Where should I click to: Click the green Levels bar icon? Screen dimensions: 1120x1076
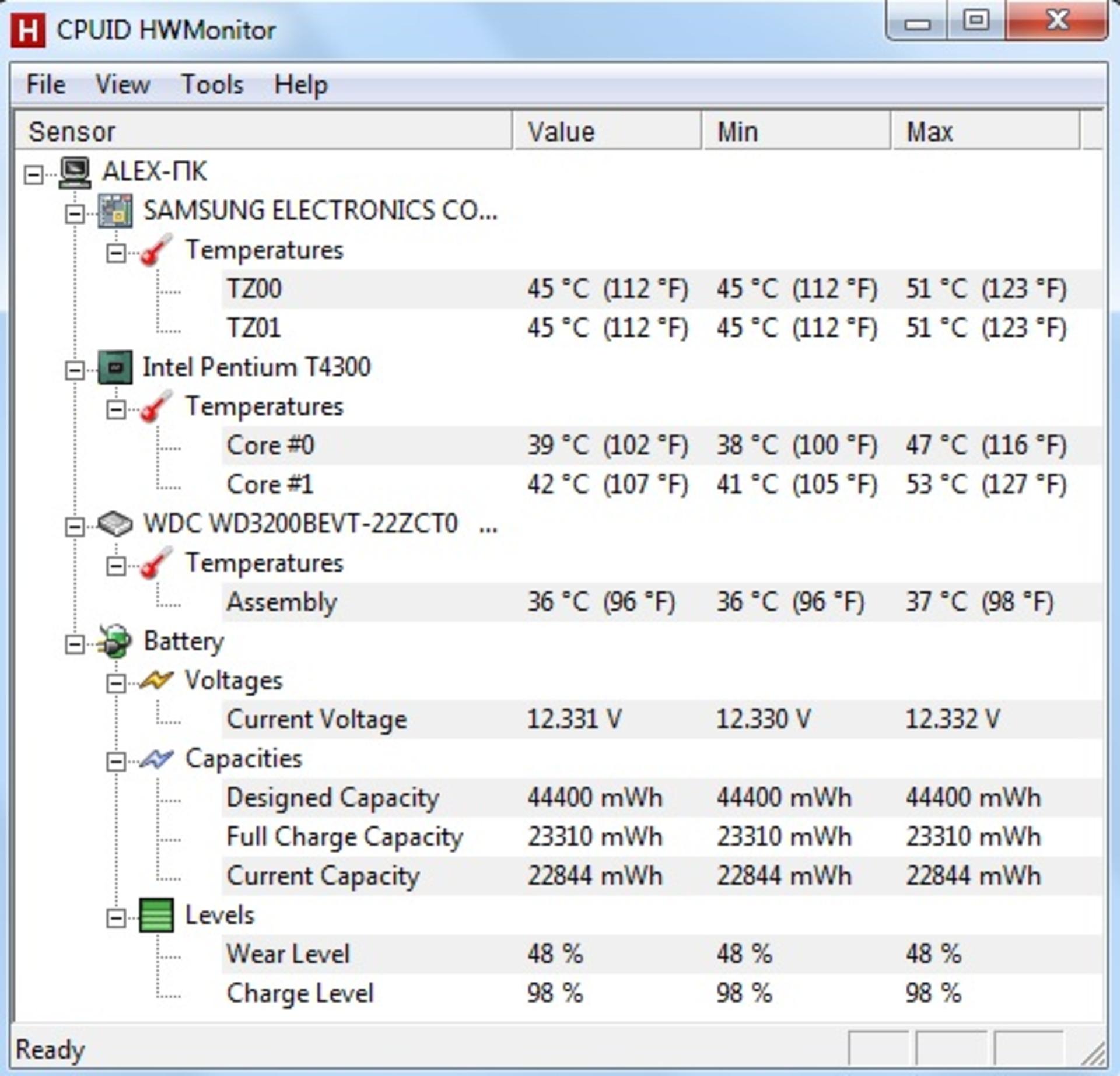click(x=156, y=916)
